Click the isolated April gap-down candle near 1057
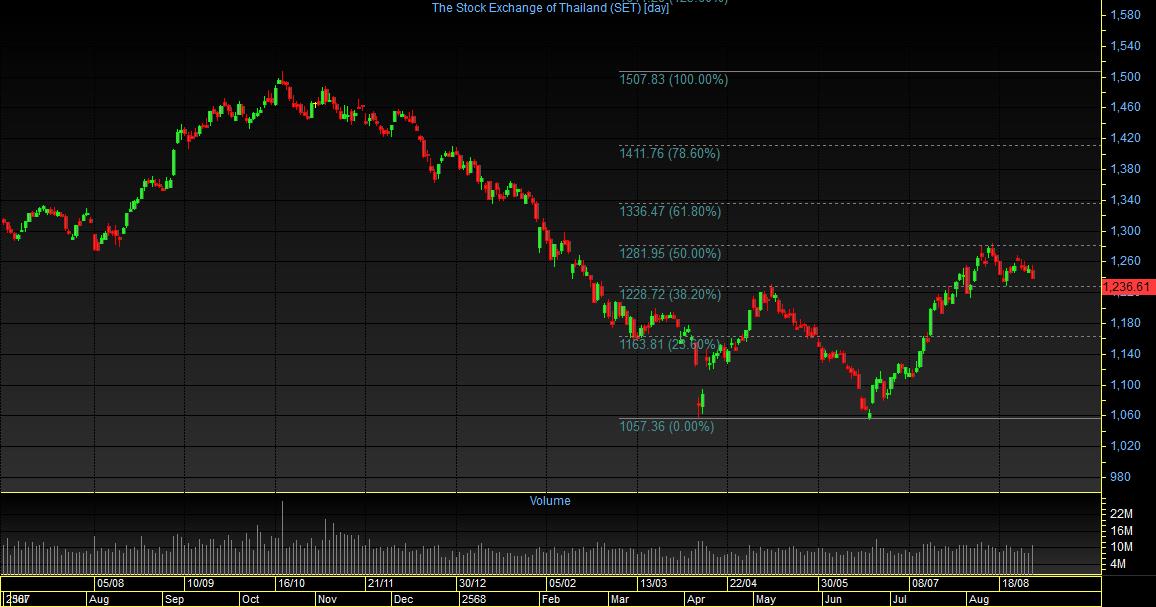Image resolution: width=1156 pixels, height=607 pixels. point(701,403)
